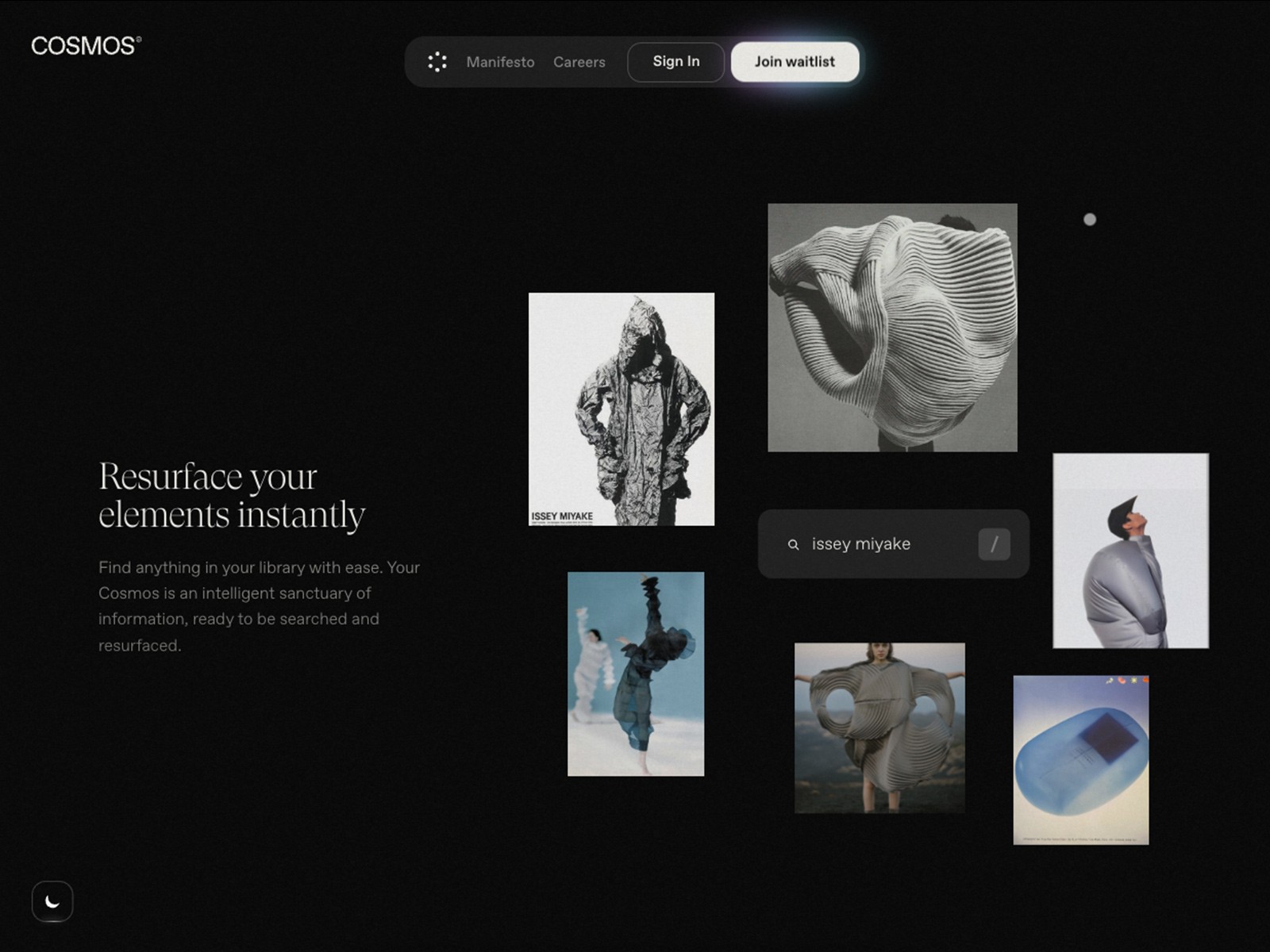Click the issey miyake search field
This screenshot has height=952, width=1270.
(x=894, y=544)
